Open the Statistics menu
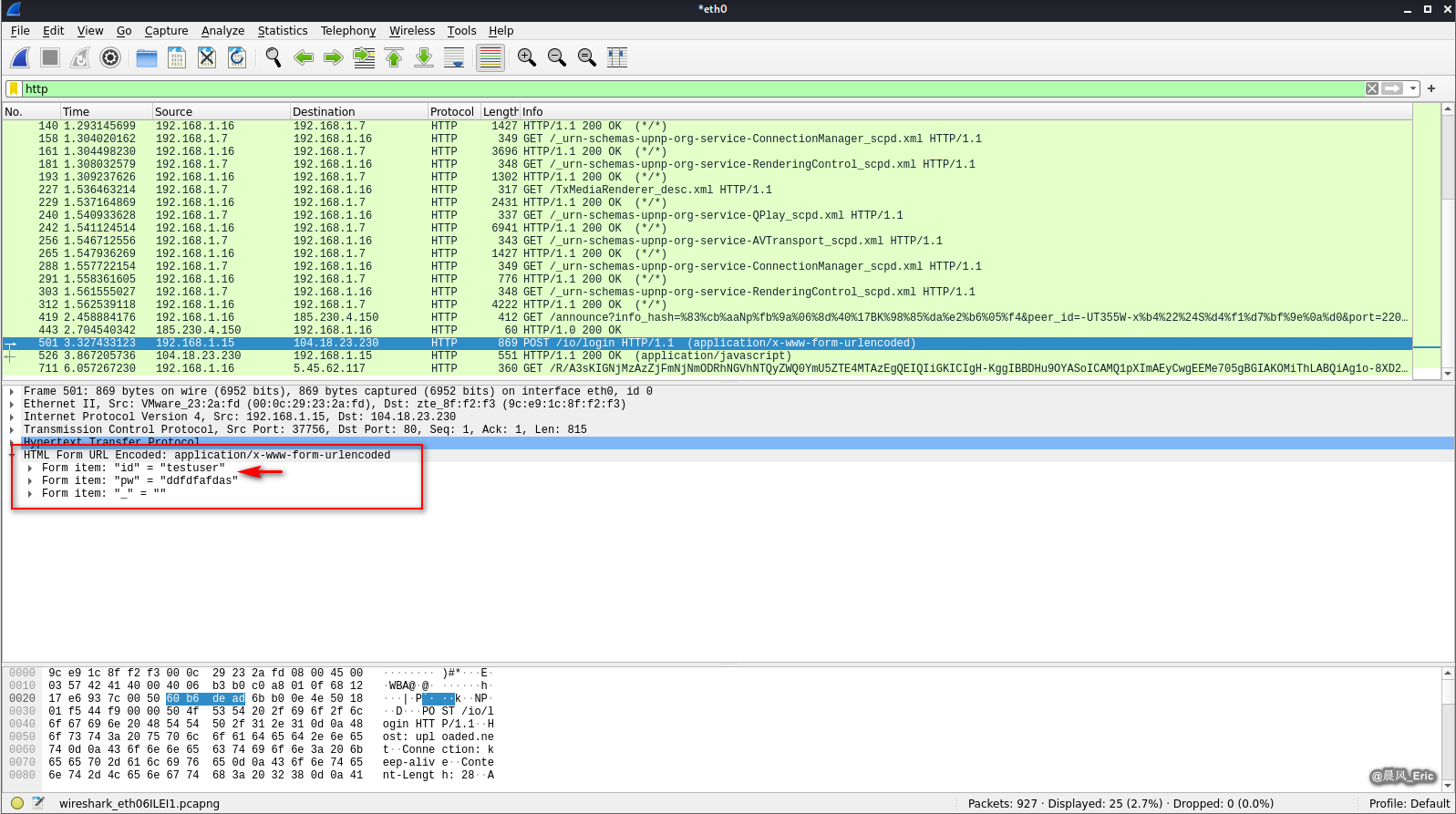The height and width of the screenshot is (814, 1456). point(283,30)
